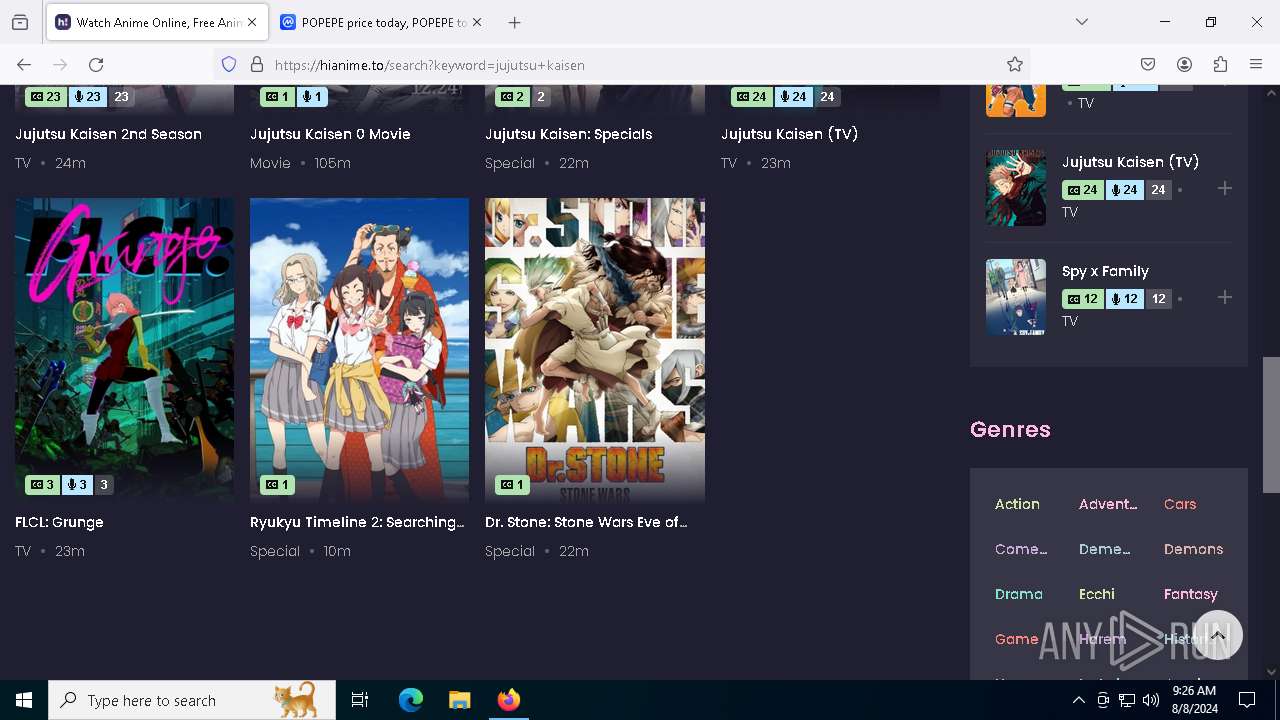Select the Cars genre
Viewport: 1280px width, 720px height.
[x=1180, y=504]
